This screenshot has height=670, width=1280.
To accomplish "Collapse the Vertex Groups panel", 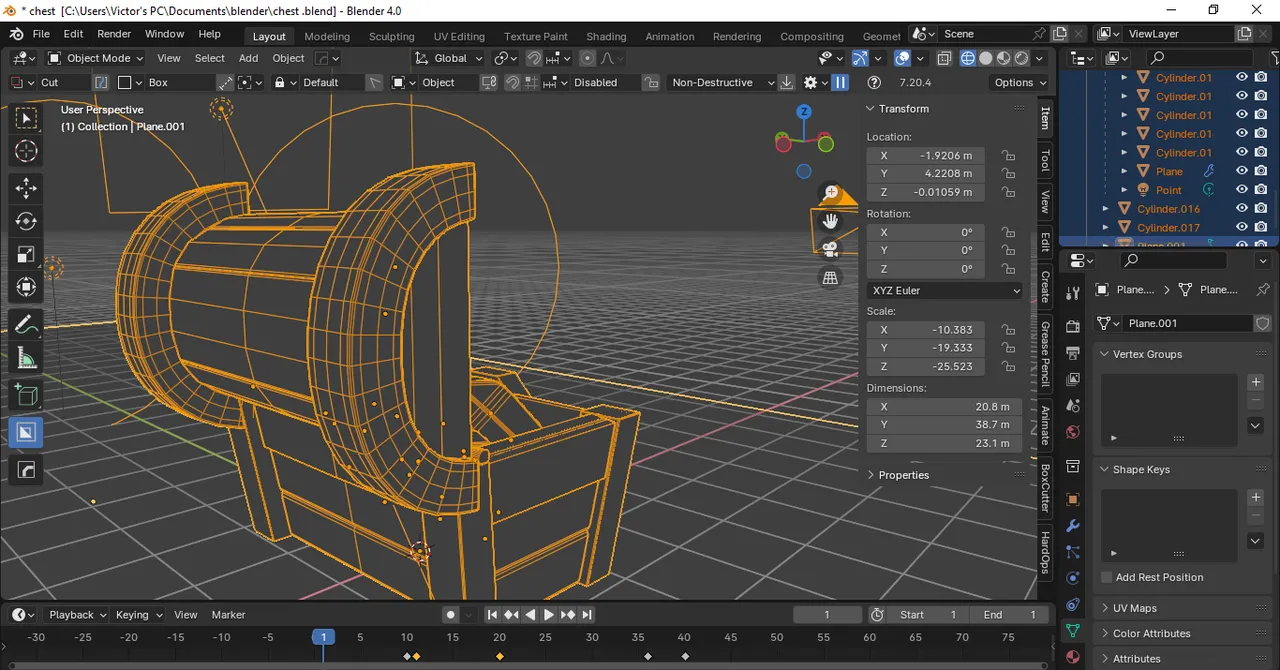I will point(1146,354).
